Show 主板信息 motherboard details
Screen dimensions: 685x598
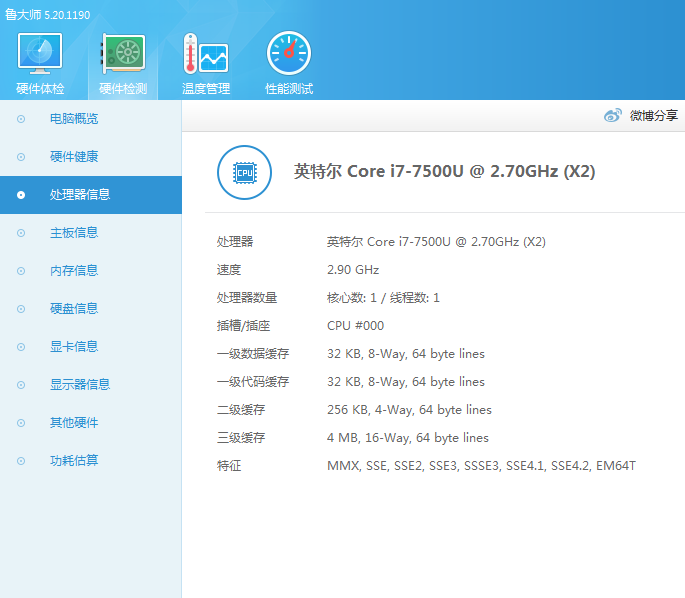tap(74, 233)
